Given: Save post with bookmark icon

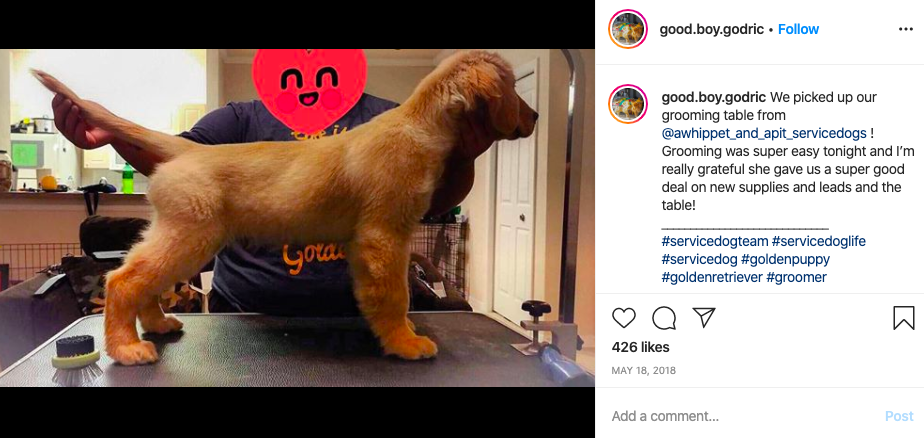Looking at the screenshot, I should 903,318.
